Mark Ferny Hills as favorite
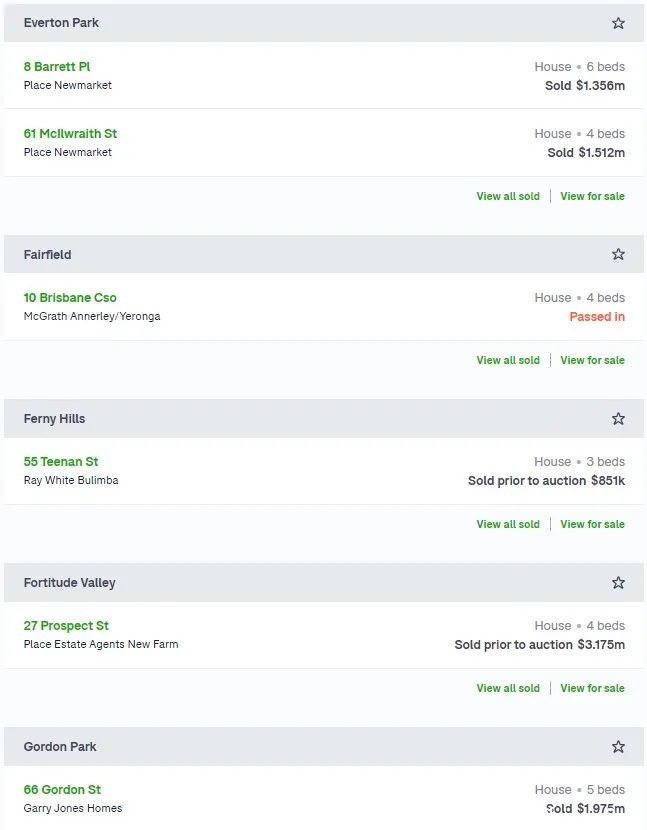This screenshot has height=830, width=647. pyautogui.click(x=618, y=419)
